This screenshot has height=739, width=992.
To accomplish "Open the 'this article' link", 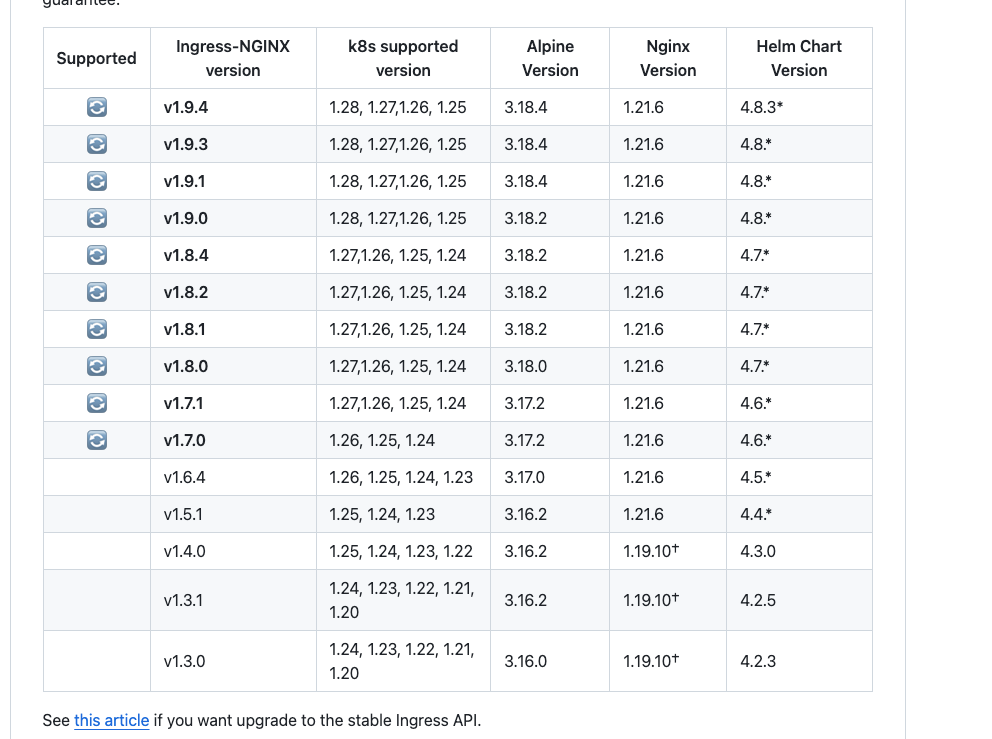I will (x=111, y=721).
